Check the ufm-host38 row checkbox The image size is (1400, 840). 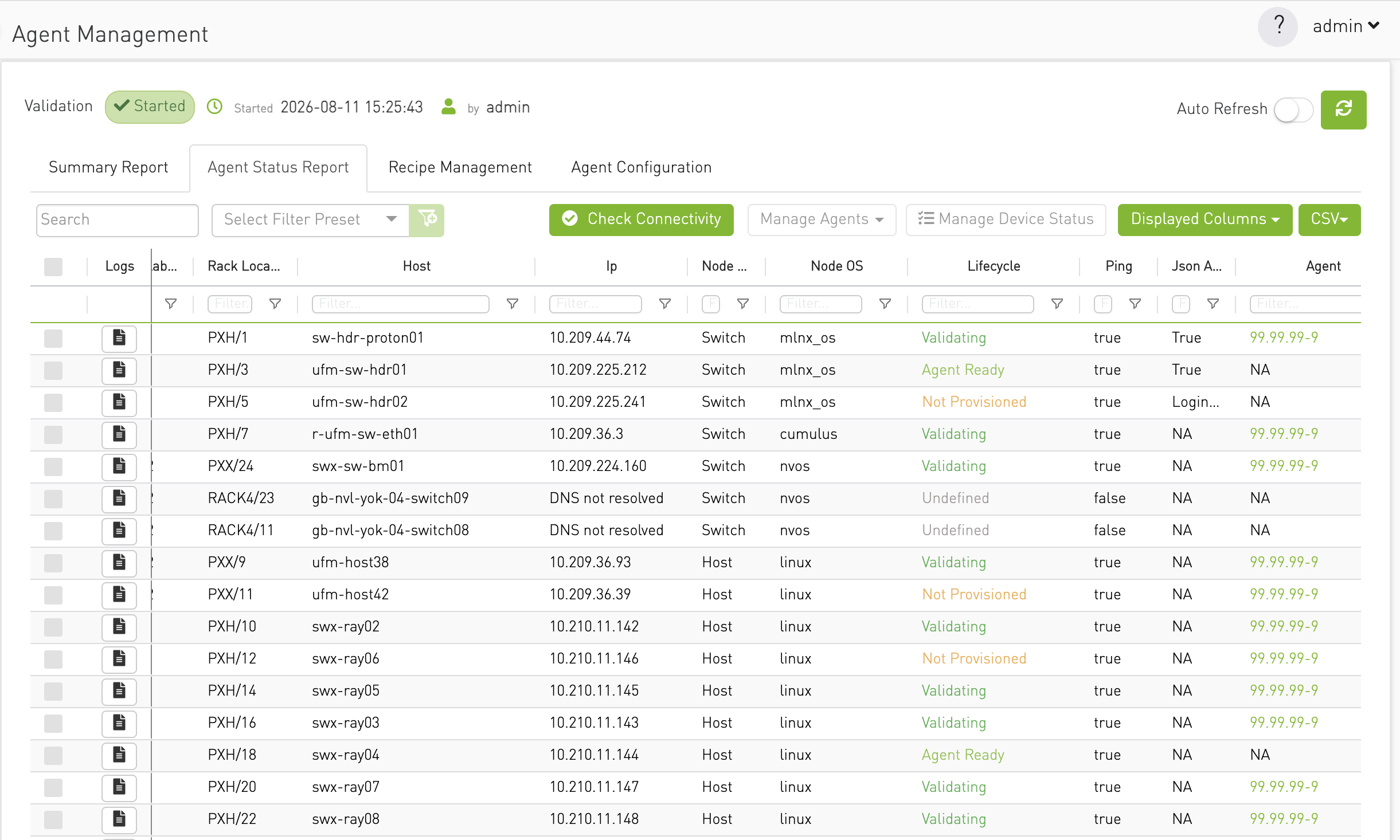[53, 563]
